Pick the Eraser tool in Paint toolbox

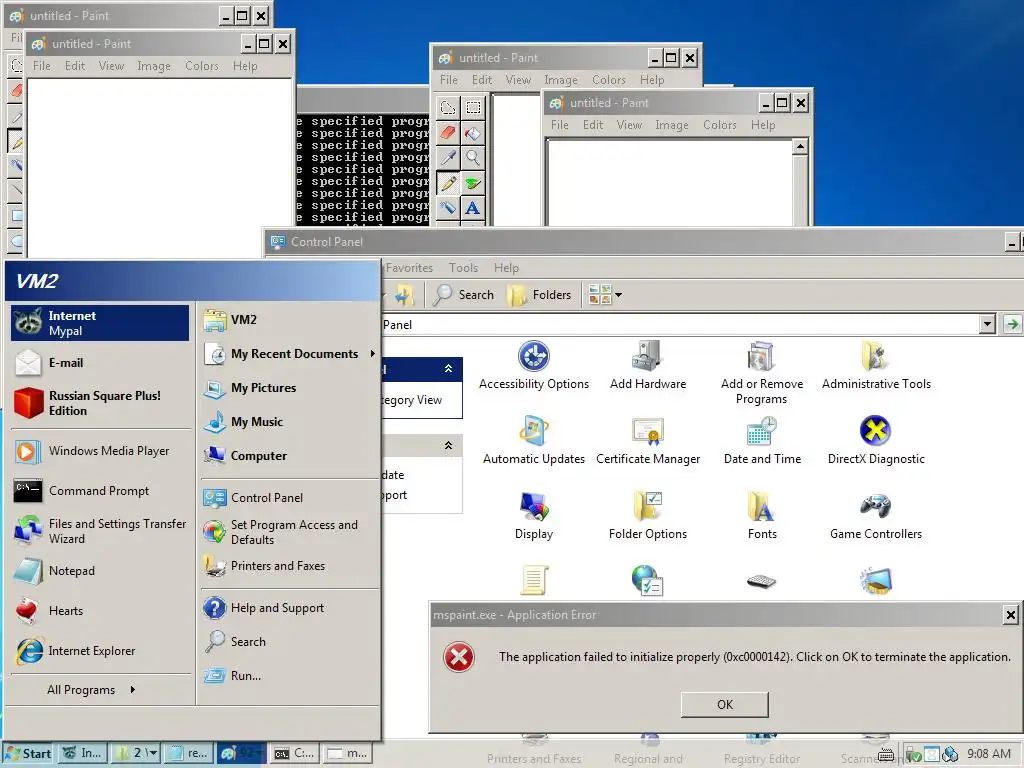tap(448, 133)
